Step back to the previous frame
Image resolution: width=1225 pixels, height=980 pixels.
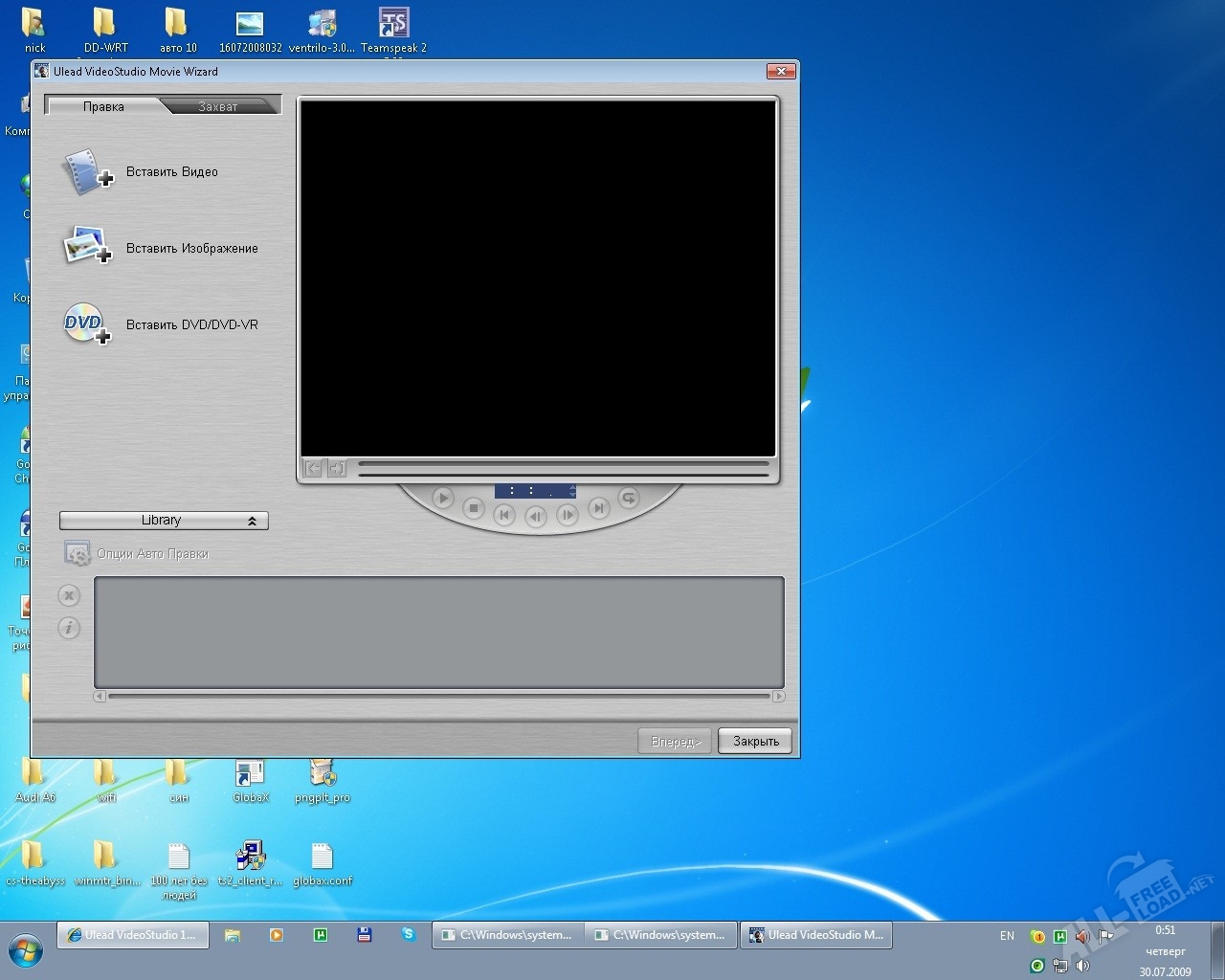[x=536, y=516]
